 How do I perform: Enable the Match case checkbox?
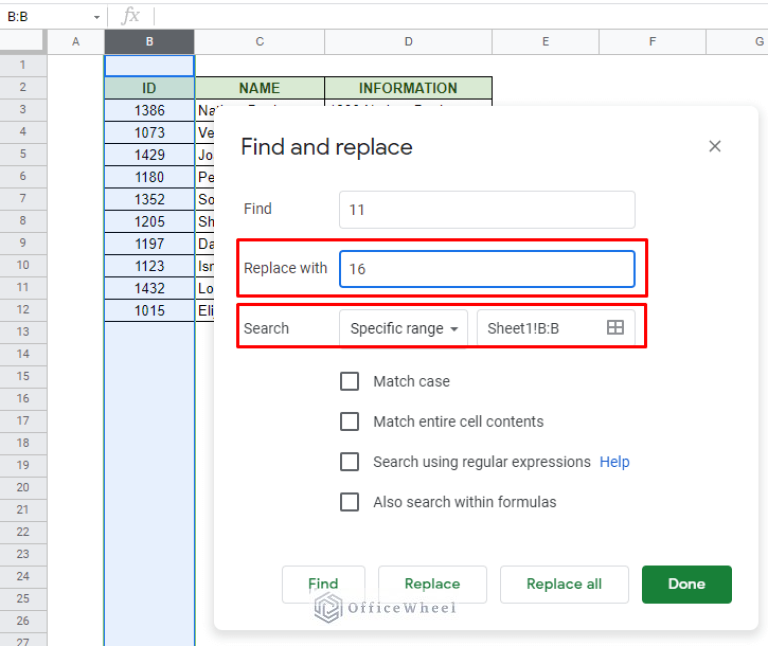(x=349, y=381)
